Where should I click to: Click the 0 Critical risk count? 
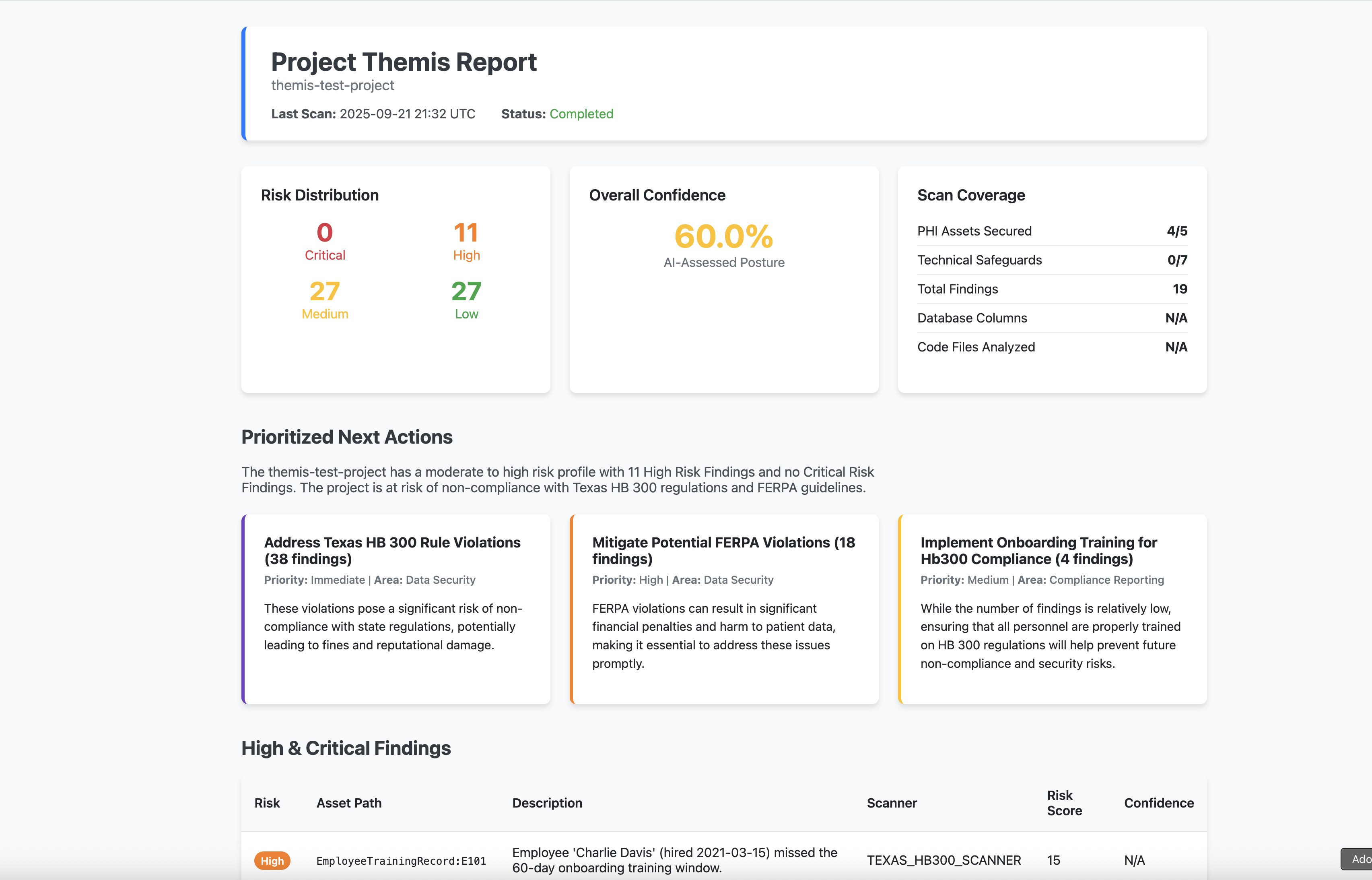(324, 233)
